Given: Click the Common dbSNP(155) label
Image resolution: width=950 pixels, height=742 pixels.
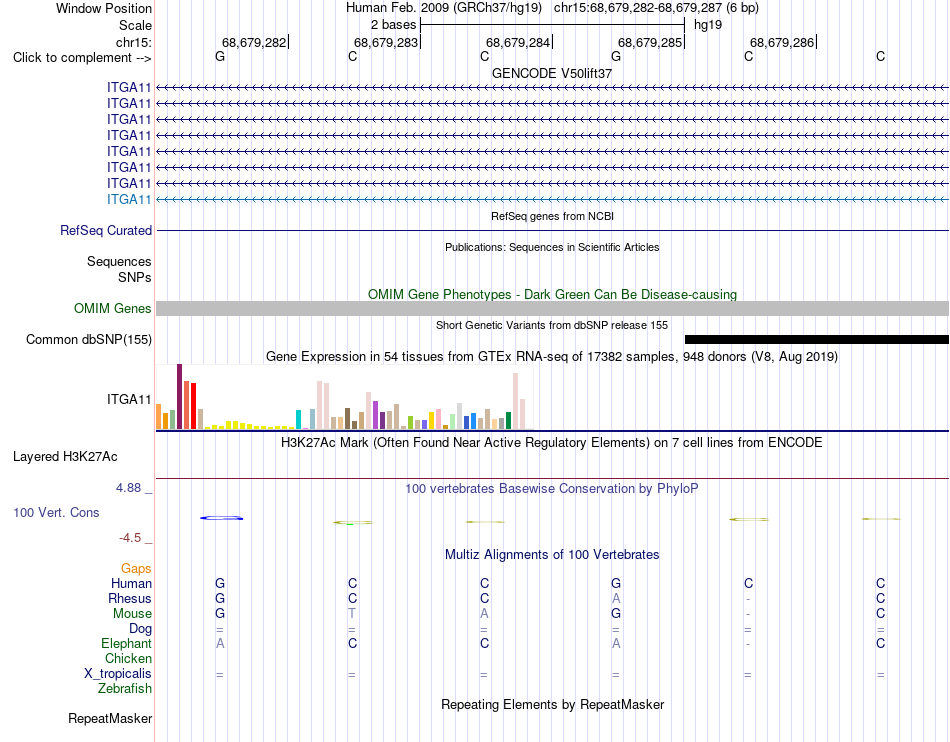Looking at the screenshot, I should [x=88, y=340].
